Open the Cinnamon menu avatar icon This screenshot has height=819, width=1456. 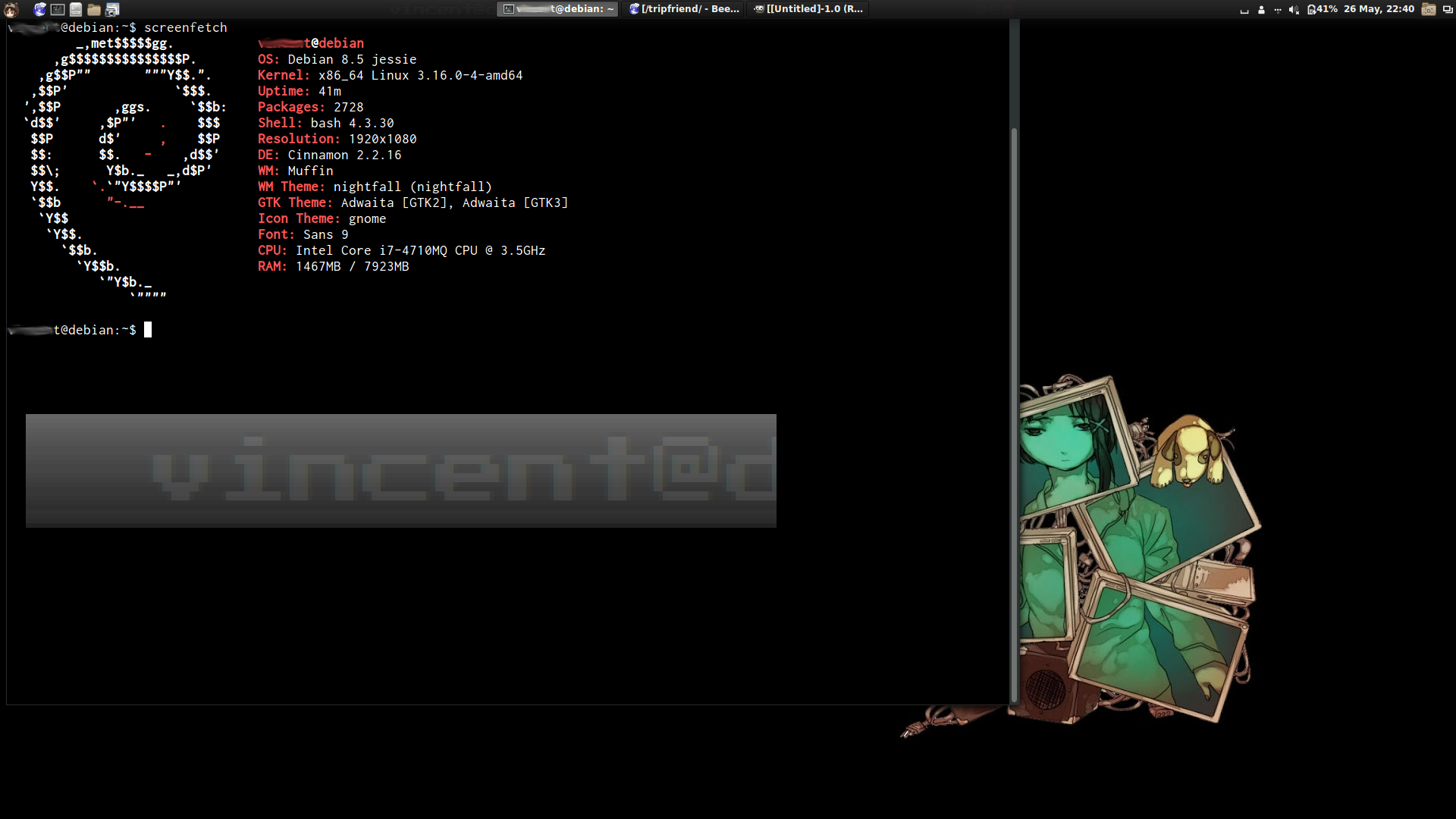(x=11, y=9)
